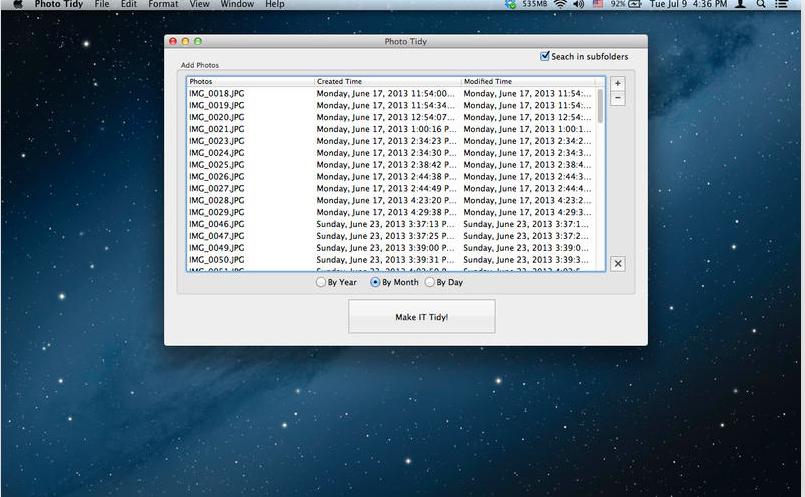This screenshot has height=497, width=805.
Task: Select IMG_0047.JPG in the list
Action: [217, 236]
